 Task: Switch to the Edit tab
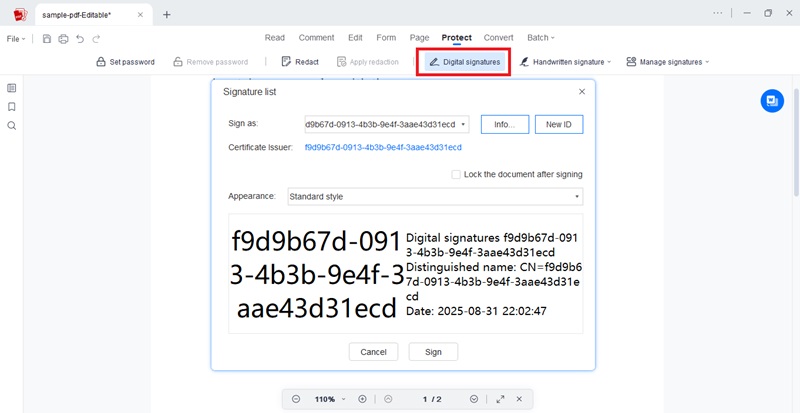tap(355, 38)
